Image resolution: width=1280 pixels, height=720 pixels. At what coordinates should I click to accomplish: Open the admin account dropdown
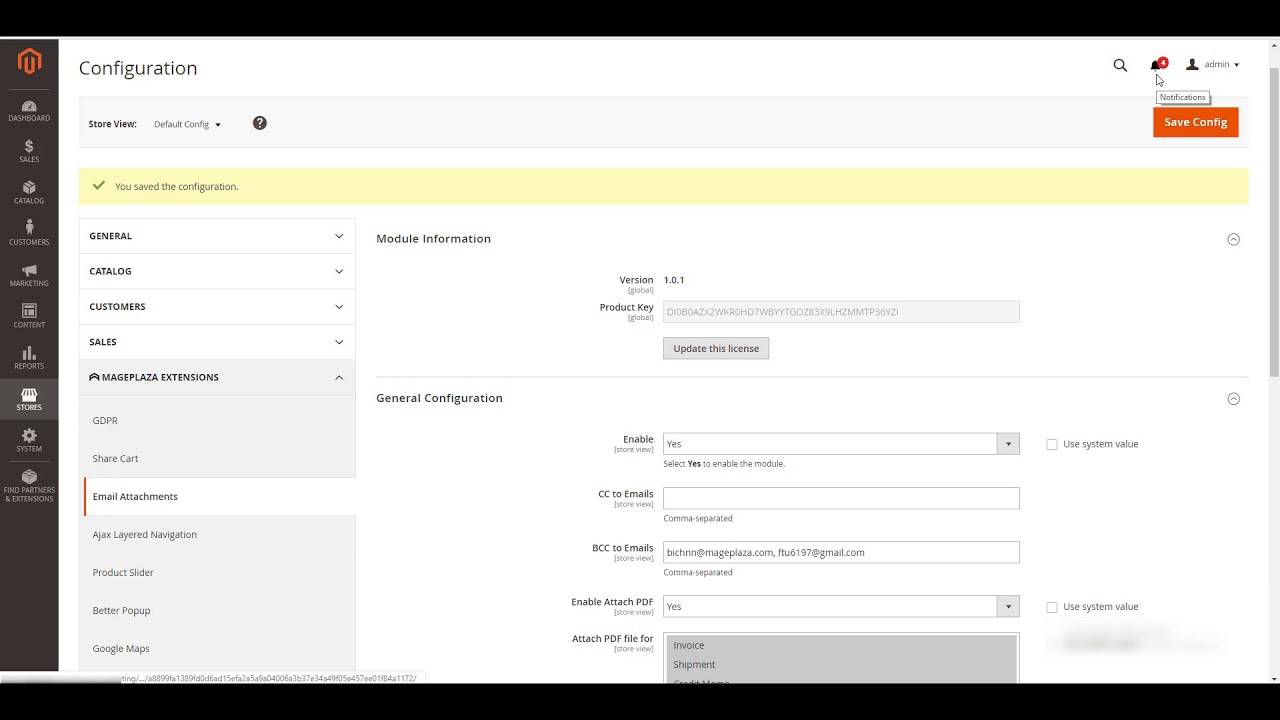[x=1213, y=64]
